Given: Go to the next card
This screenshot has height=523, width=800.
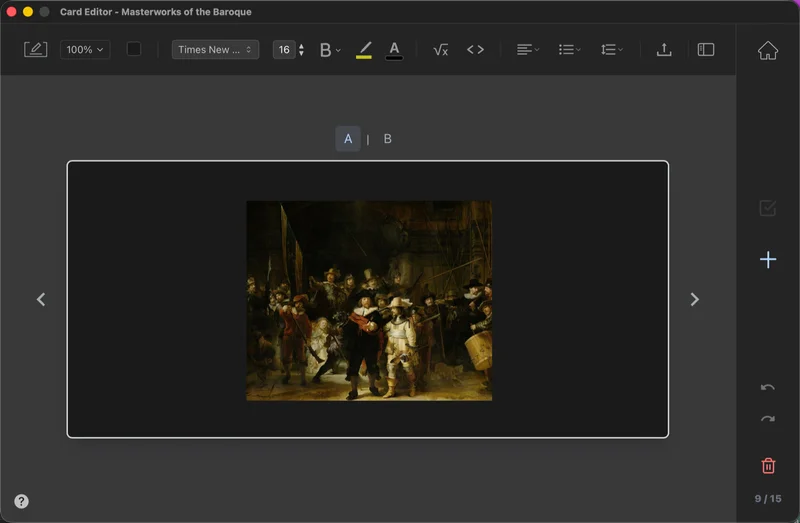Looking at the screenshot, I should [x=694, y=300].
